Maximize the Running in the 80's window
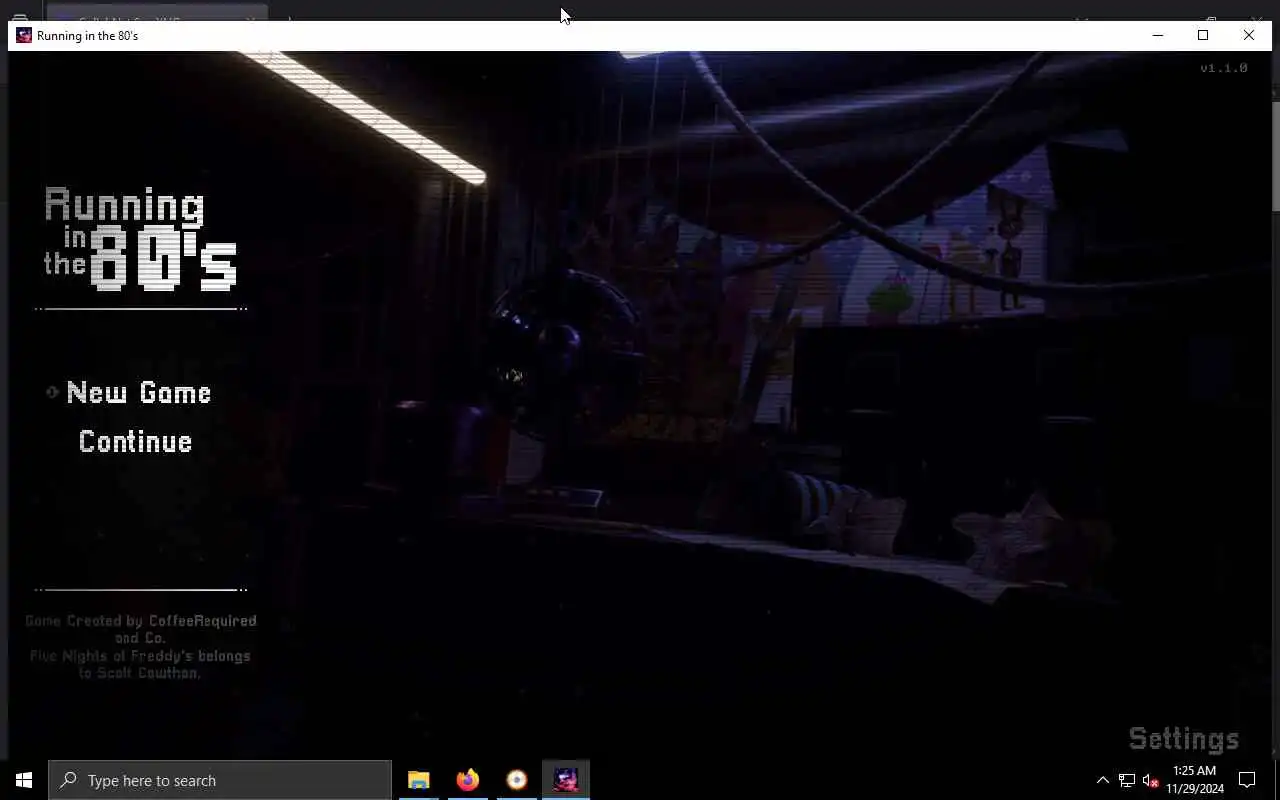Image resolution: width=1280 pixels, height=800 pixels. click(x=1203, y=35)
